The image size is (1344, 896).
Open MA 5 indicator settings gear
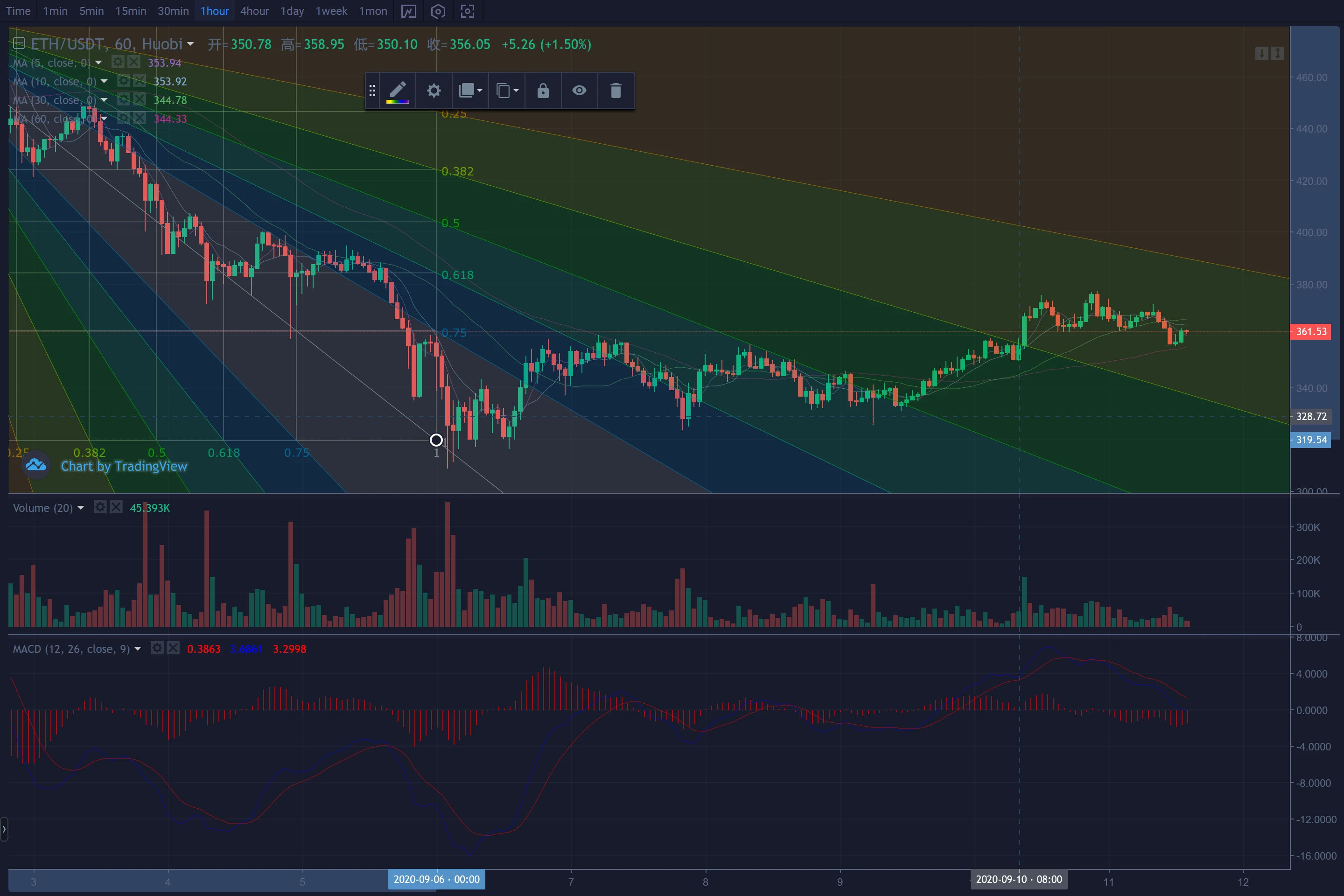(x=118, y=62)
